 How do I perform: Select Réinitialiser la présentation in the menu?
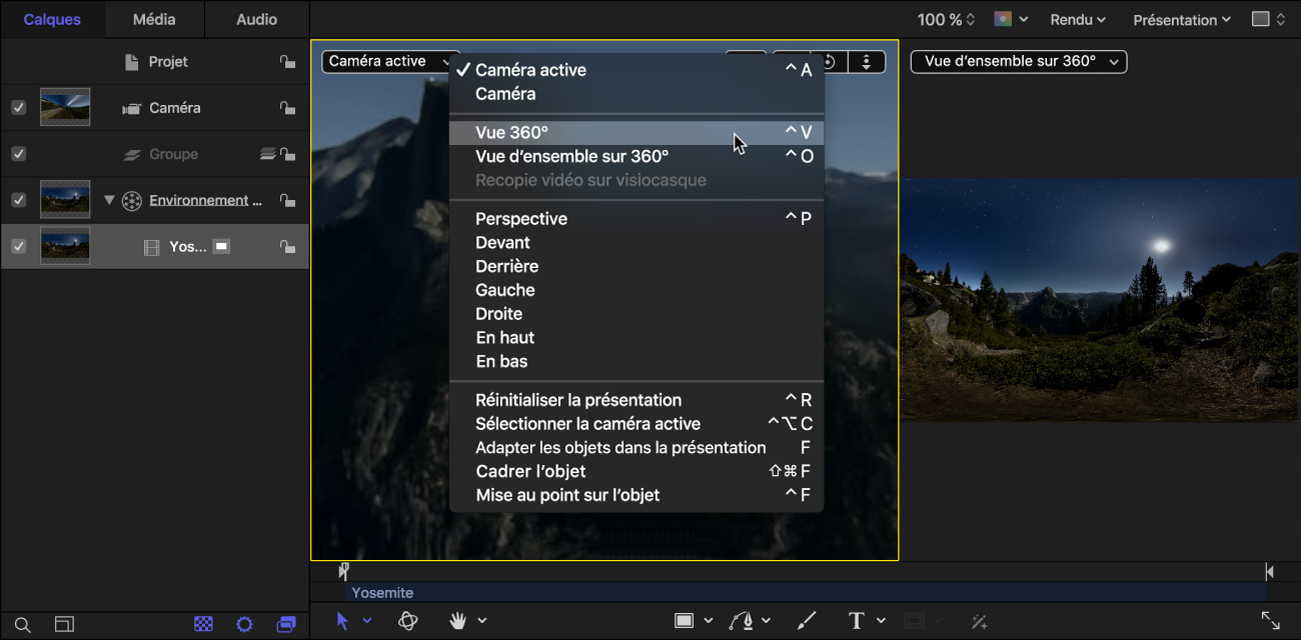click(579, 399)
